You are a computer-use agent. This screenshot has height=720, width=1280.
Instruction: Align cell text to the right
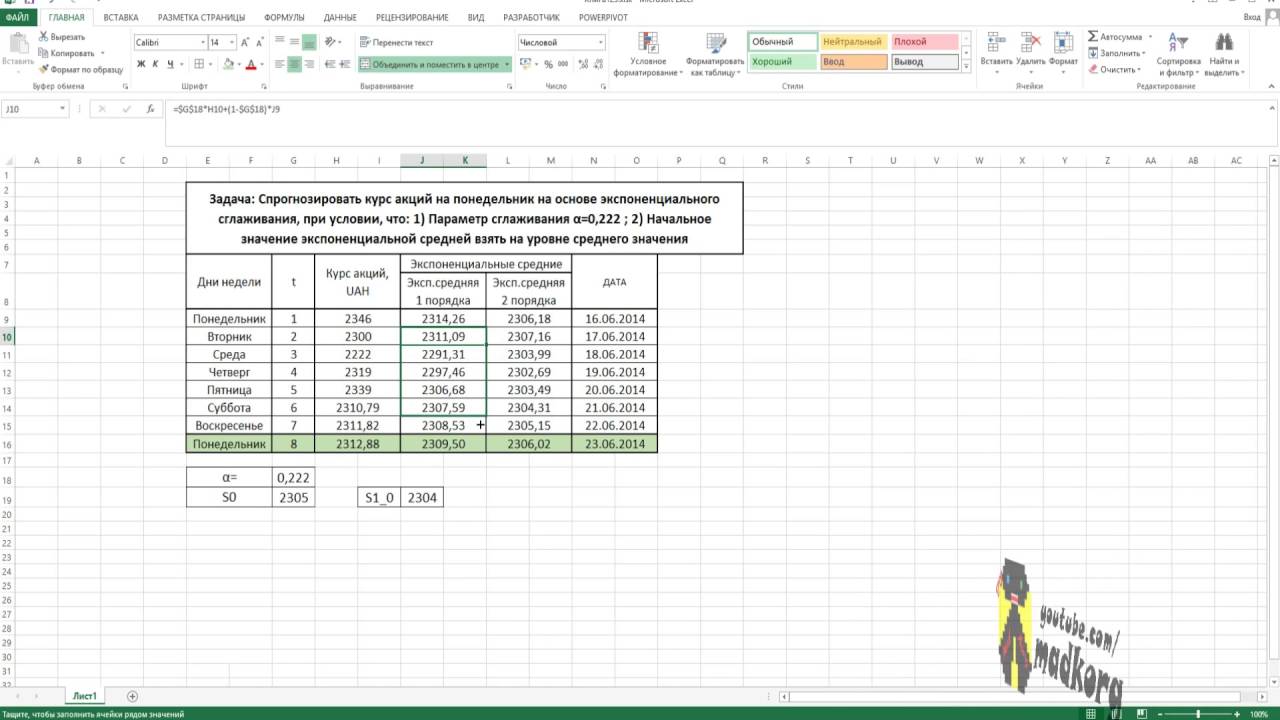coord(310,64)
